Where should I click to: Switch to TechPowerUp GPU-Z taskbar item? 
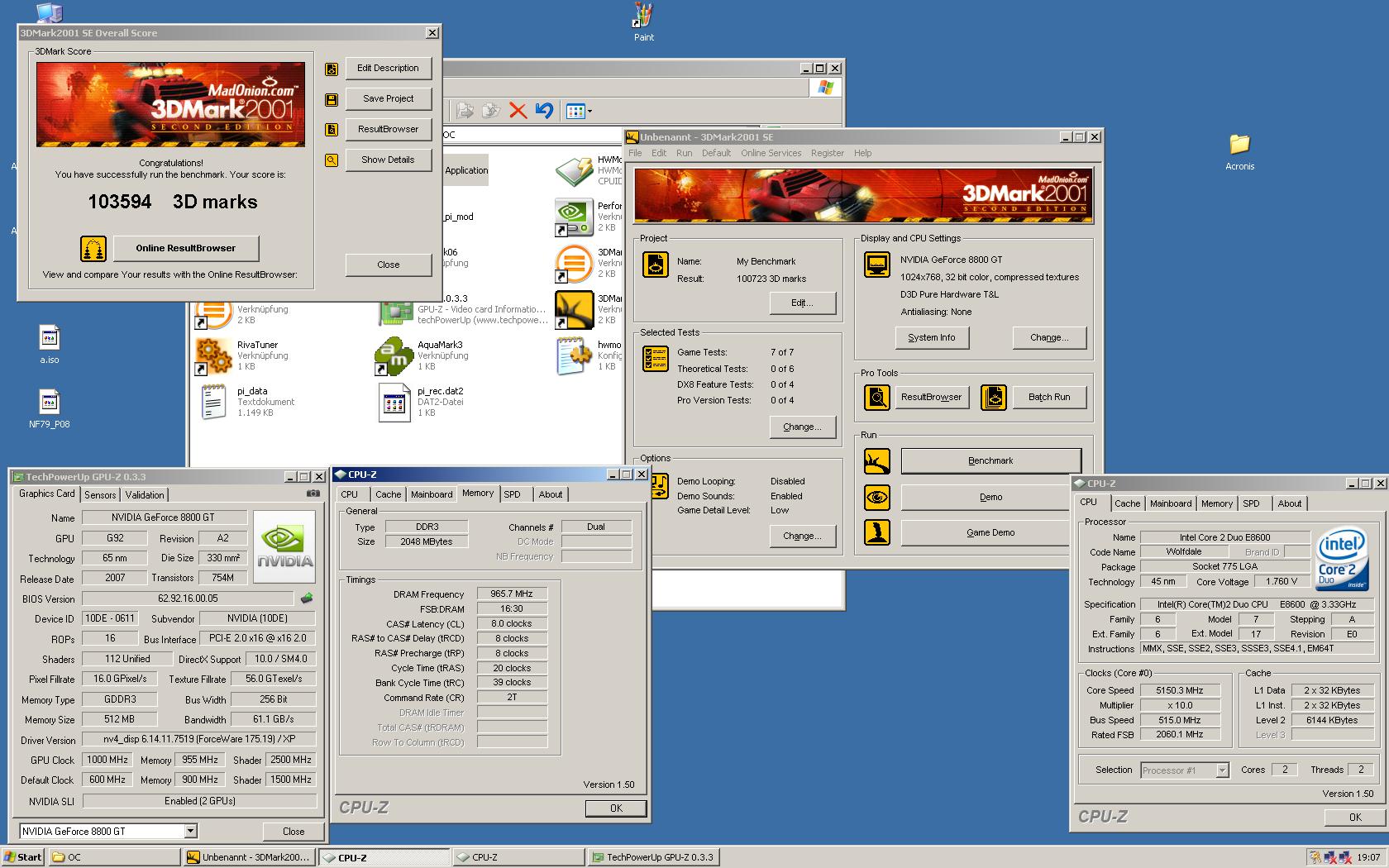point(652,857)
